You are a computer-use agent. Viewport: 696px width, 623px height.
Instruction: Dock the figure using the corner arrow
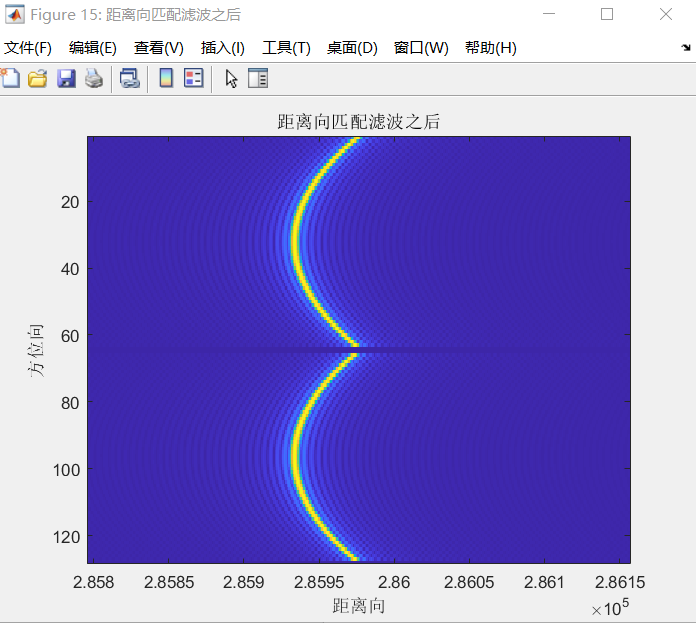pyautogui.click(x=686, y=47)
